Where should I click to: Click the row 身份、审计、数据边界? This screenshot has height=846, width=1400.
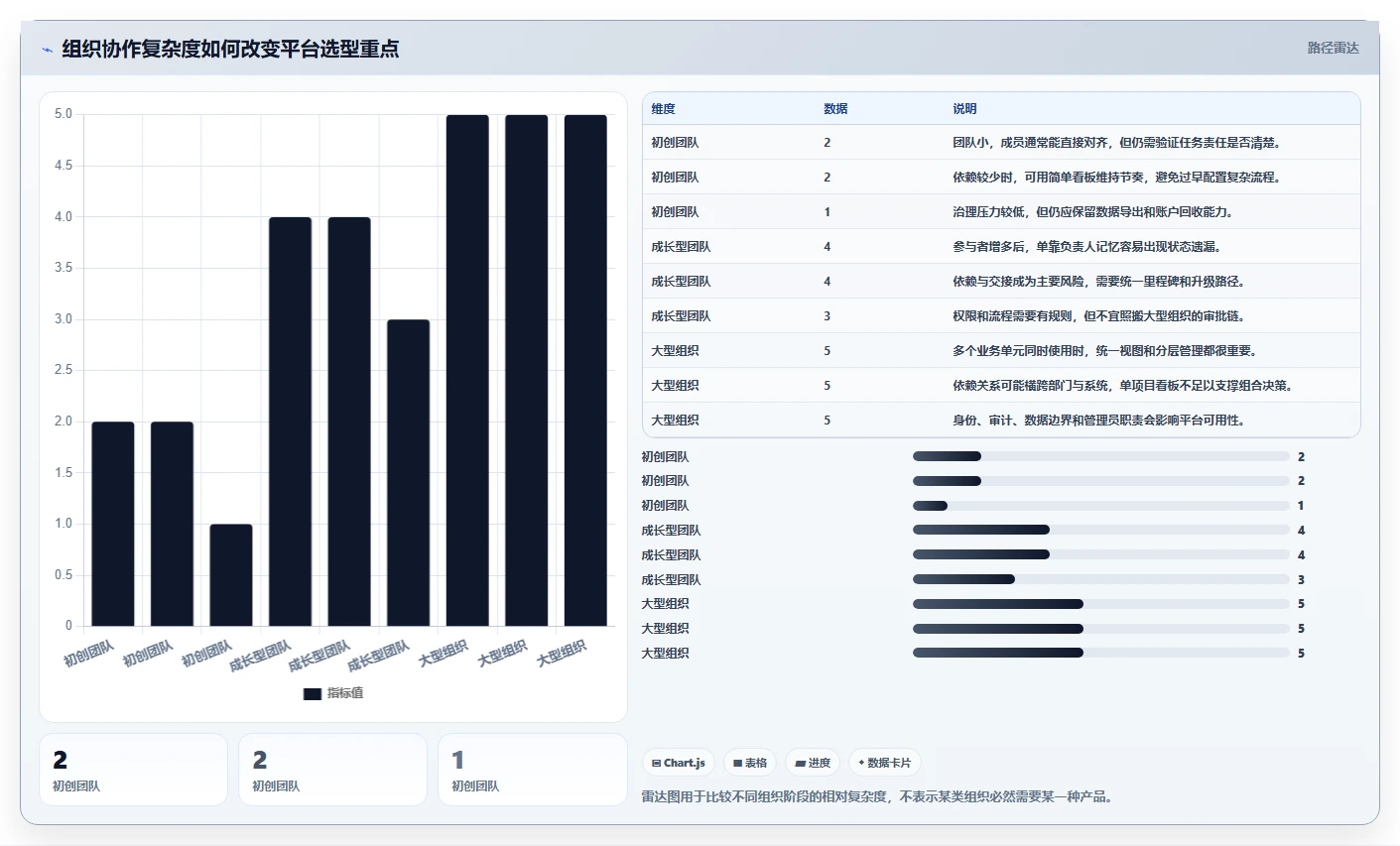(x=1001, y=421)
